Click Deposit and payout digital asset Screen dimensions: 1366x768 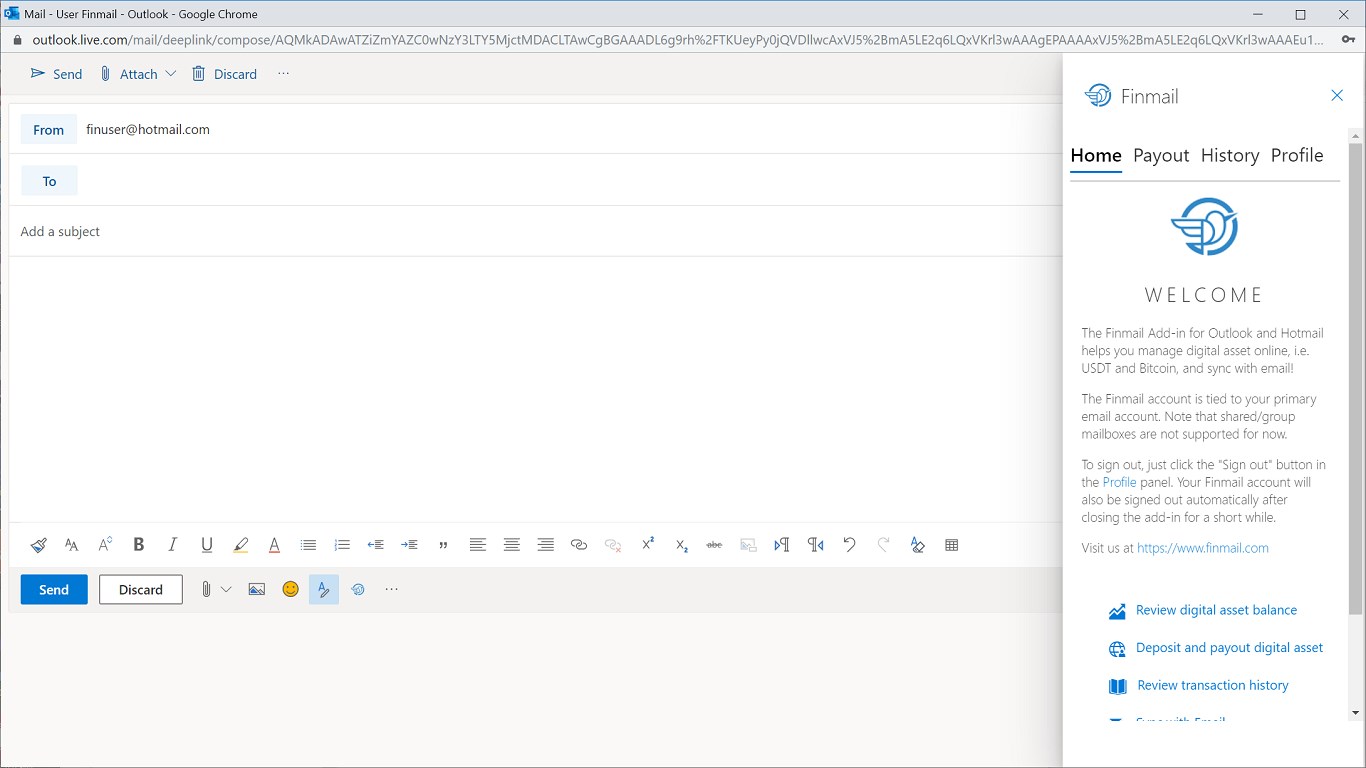pos(1229,648)
